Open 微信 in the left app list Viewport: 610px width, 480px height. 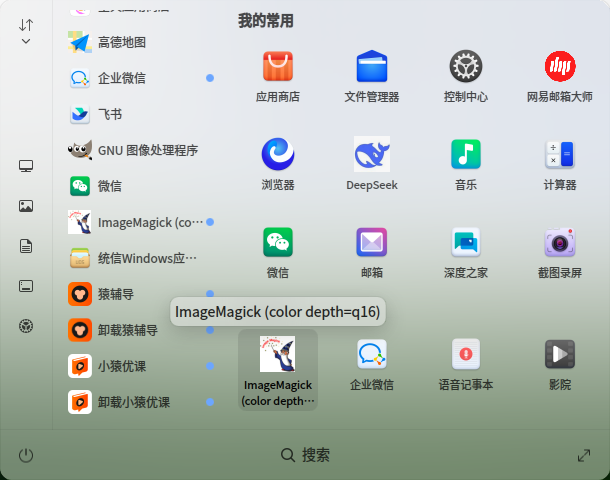click(x=140, y=186)
